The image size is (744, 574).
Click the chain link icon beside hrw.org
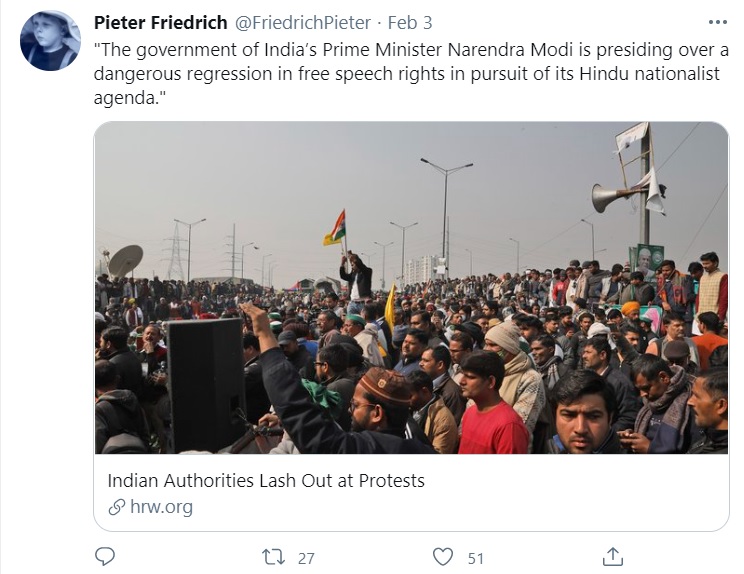tap(117, 507)
